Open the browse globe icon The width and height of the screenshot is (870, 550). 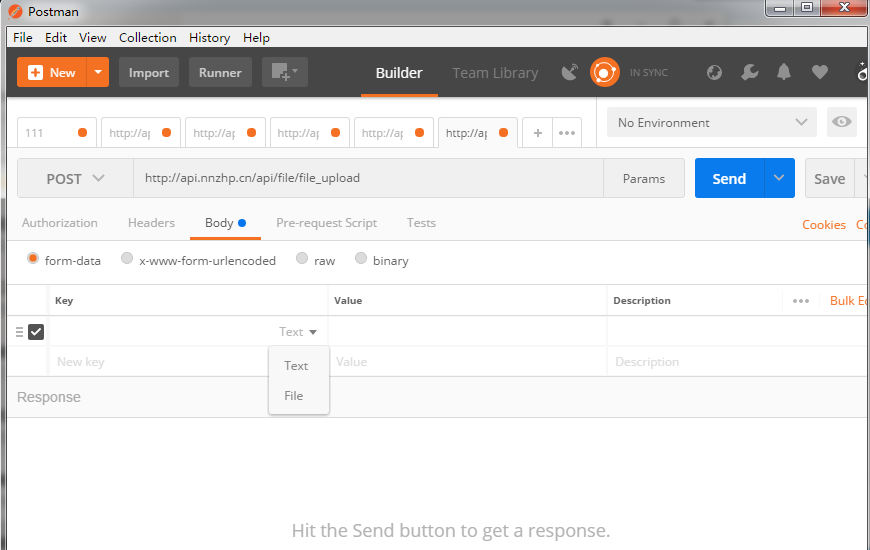click(714, 72)
